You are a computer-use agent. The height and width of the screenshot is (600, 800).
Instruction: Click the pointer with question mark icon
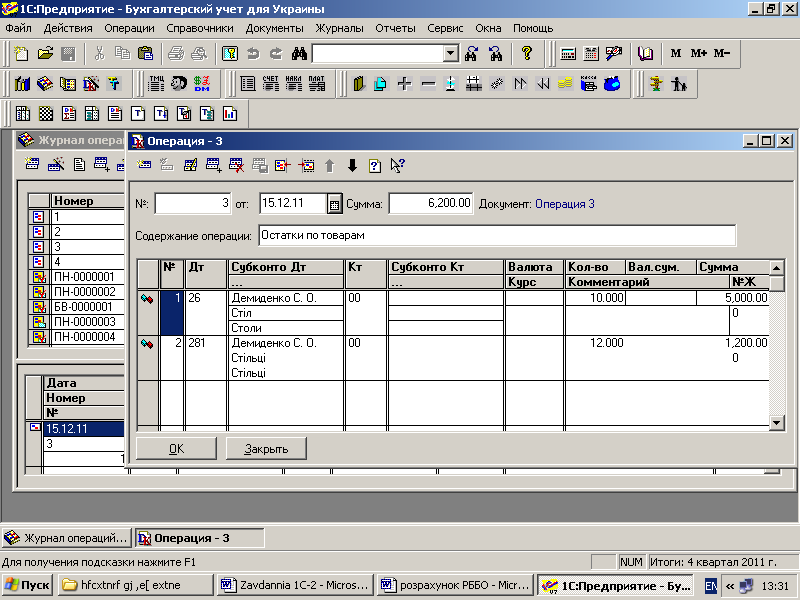pyautogui.click(x=397, y=165)
